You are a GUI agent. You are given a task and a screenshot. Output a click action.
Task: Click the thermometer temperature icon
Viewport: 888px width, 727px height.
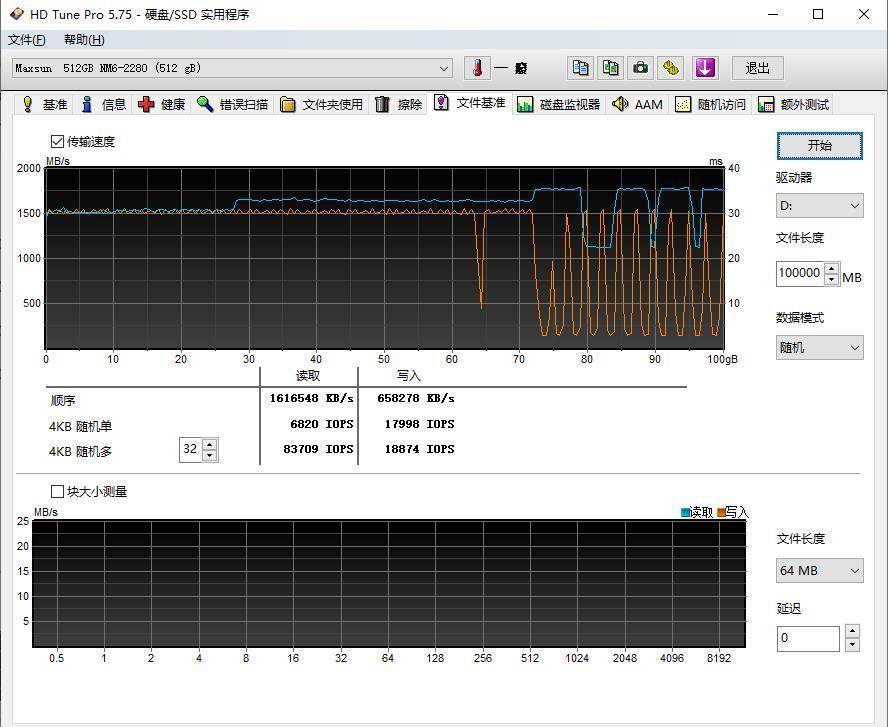[477, 68]
